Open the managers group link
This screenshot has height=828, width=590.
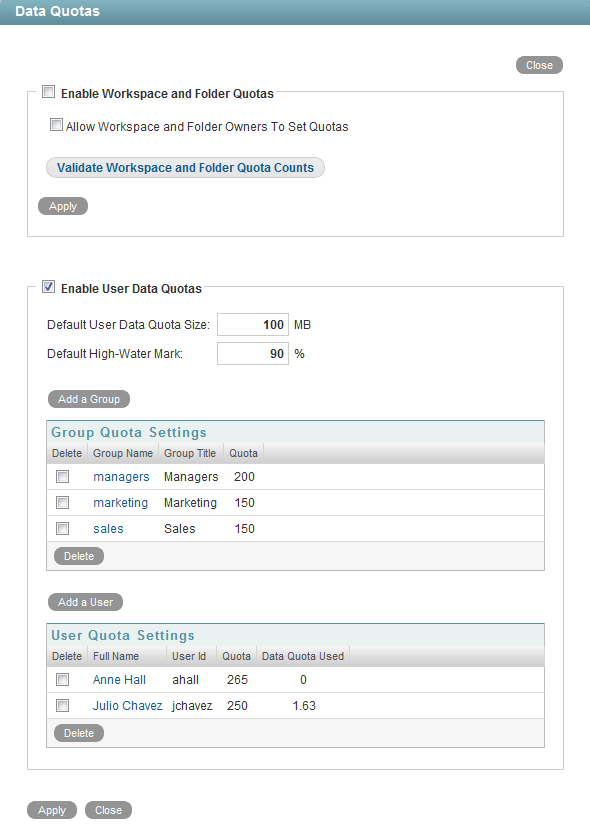tap(121, 477)
